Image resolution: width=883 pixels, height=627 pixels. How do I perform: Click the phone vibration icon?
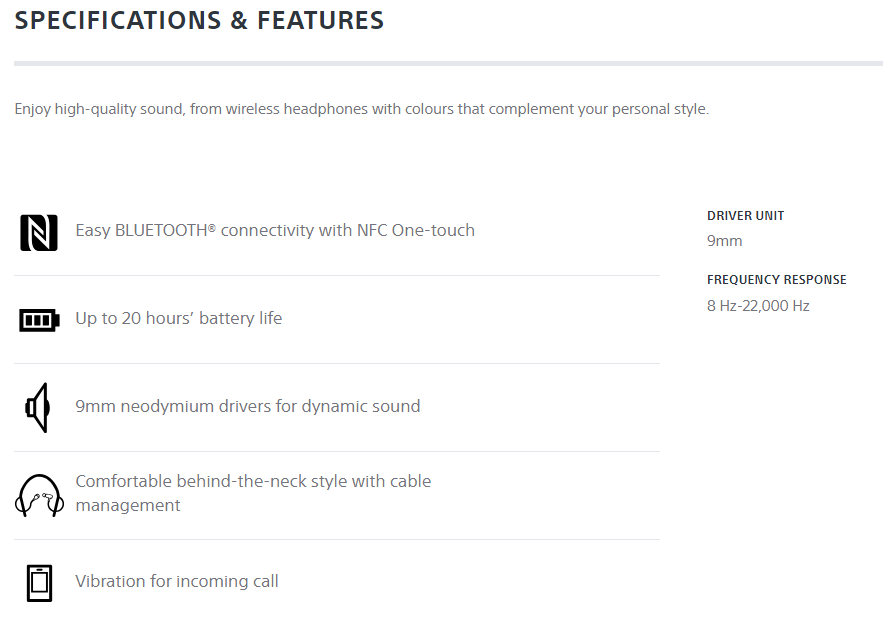tap(39, 583)
